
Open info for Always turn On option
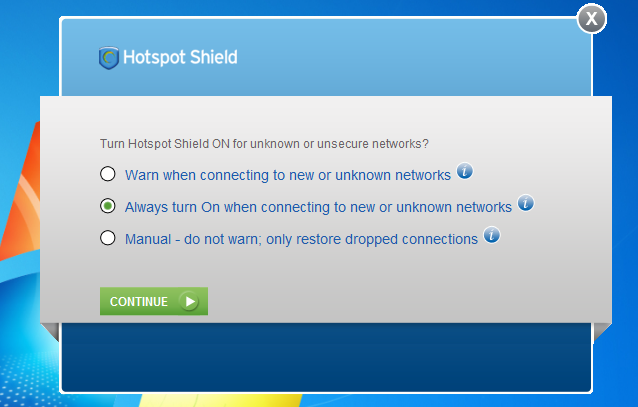(526, 204)
